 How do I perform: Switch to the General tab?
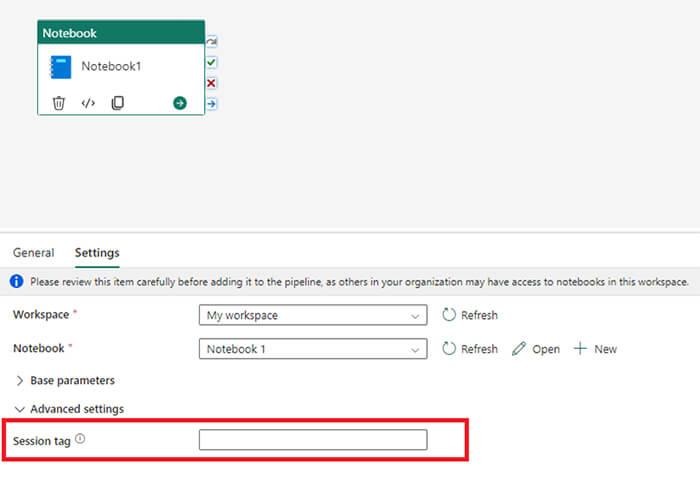click(33, 253)
